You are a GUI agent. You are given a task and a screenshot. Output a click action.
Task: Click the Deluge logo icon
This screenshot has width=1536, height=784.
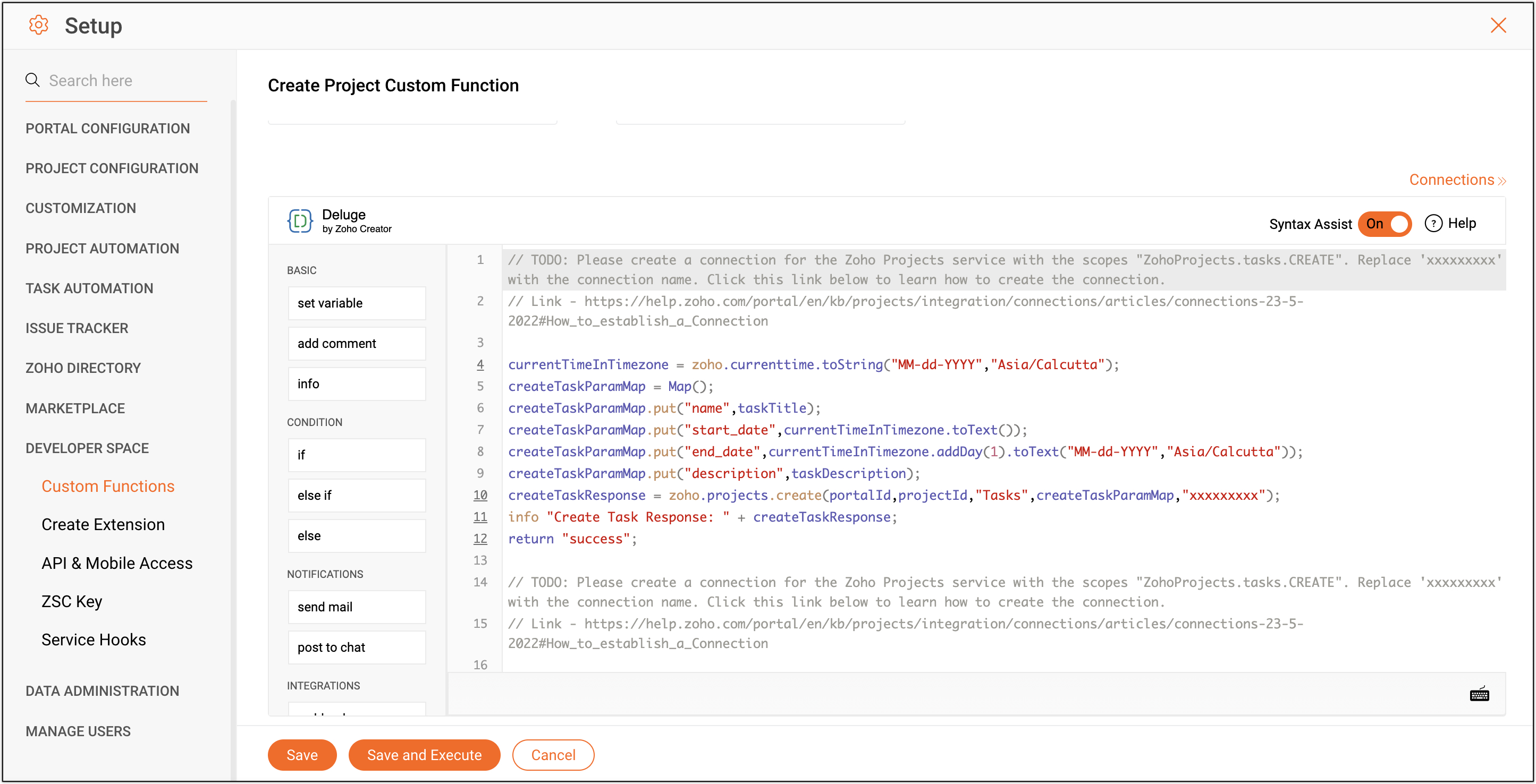[x=300, y=221]
